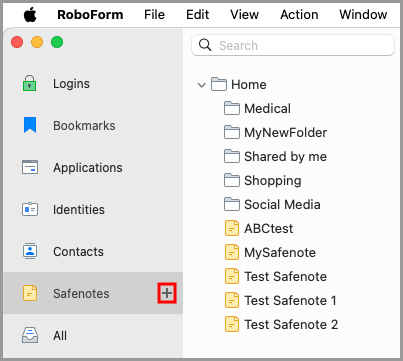Select Identities label in the sidebar
This screenshot has width=403, height=361.
(x=79, y=210)
